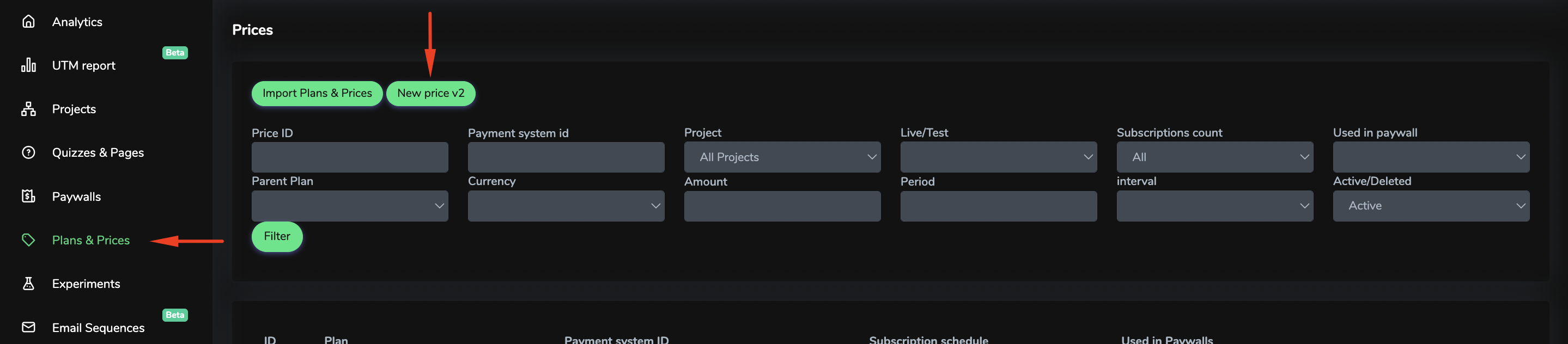This screenshot has height=344, width=1568.
Task: Click the Paywalls dollar document icon
Action: coord(28,196)
